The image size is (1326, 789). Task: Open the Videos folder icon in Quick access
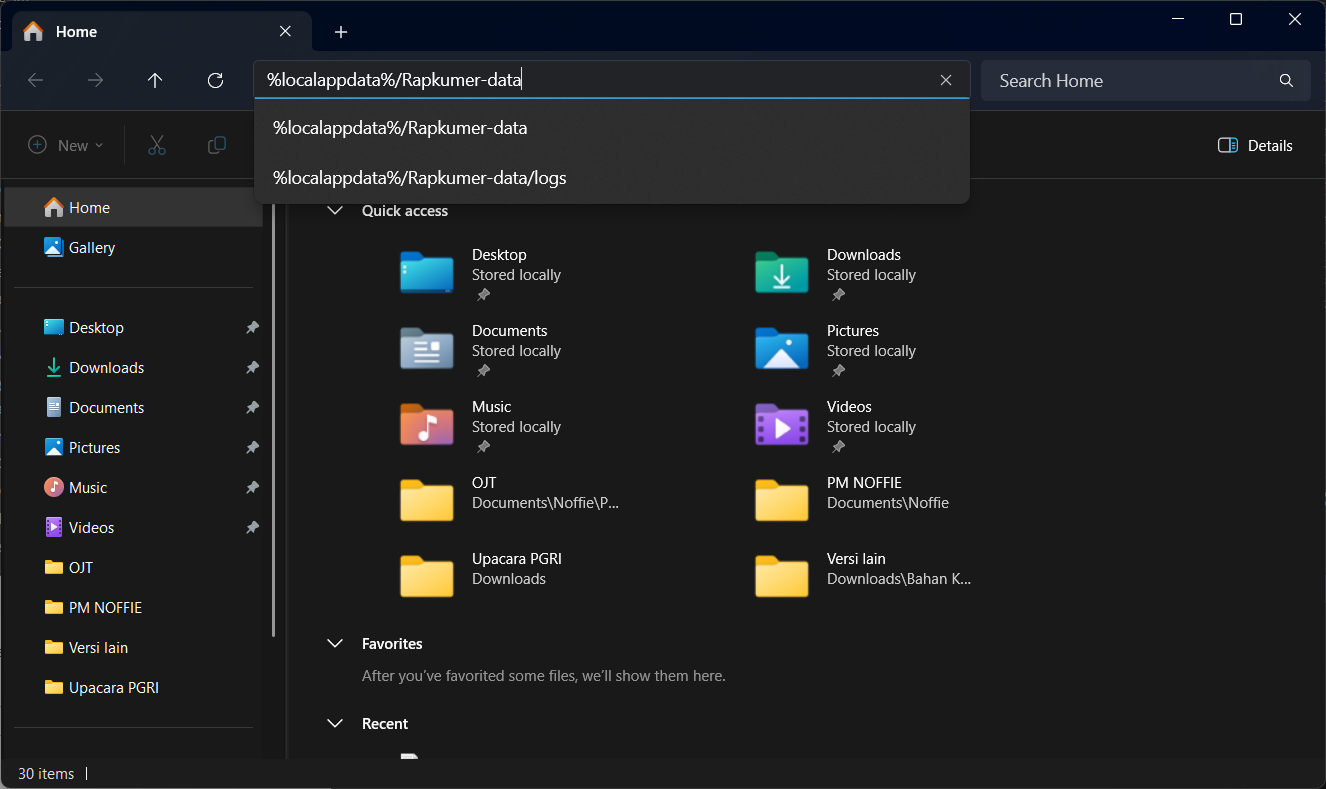pyautogui.click(x=781, y=424)
